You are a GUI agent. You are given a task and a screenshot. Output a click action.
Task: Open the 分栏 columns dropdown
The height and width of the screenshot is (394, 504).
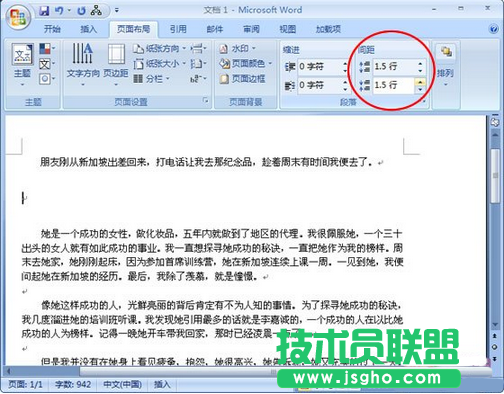[x=152, y=79]
